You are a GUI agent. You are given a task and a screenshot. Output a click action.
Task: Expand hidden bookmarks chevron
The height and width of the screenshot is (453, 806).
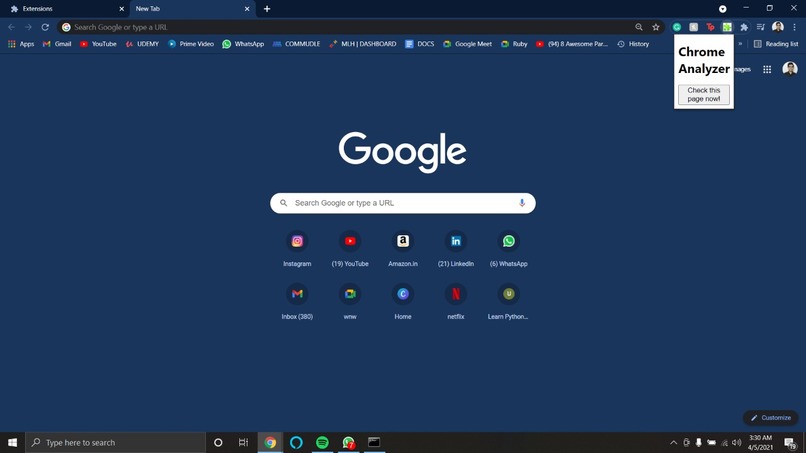(x=740, y=44)
